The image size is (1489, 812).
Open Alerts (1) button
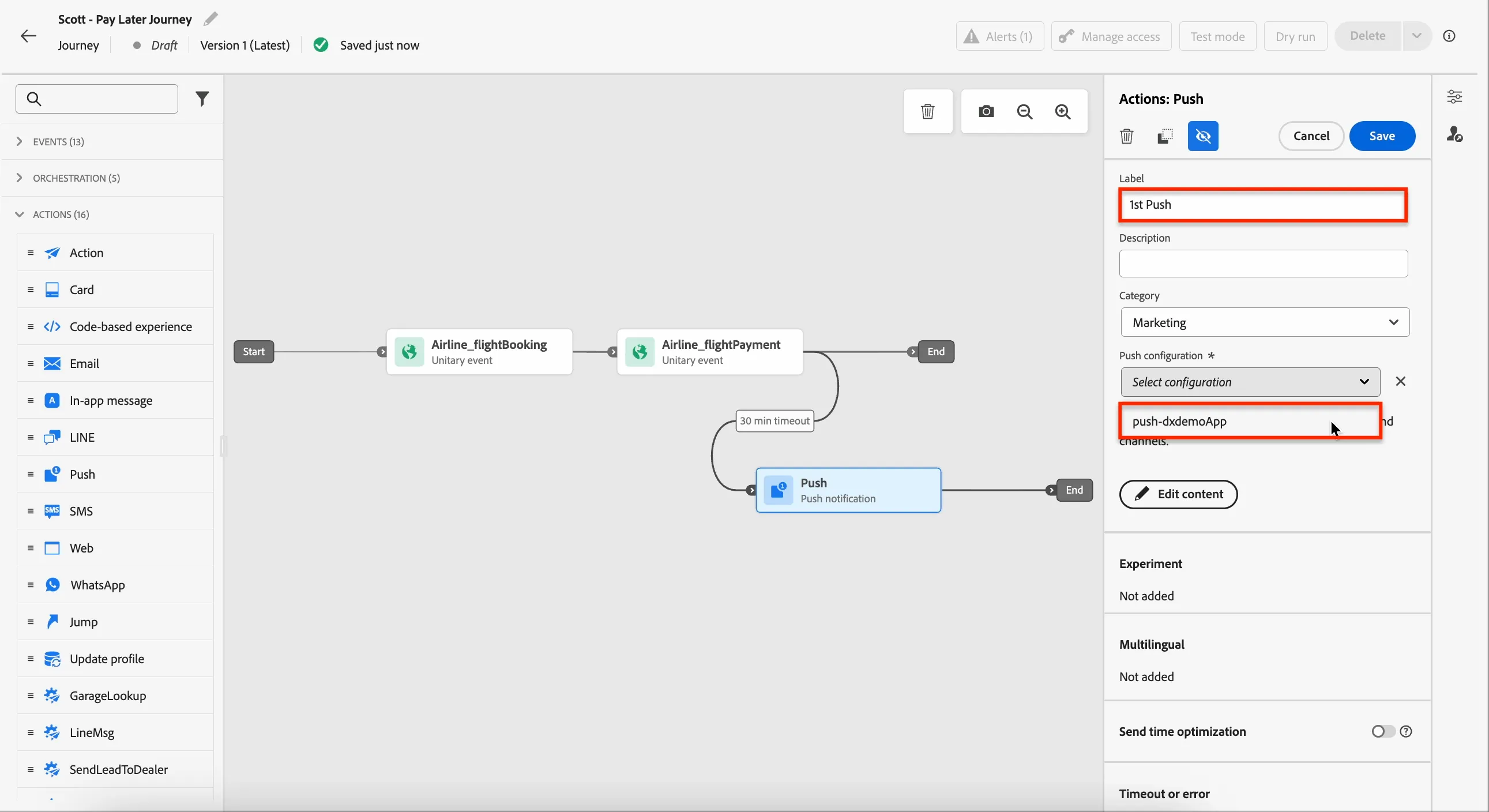999,36
